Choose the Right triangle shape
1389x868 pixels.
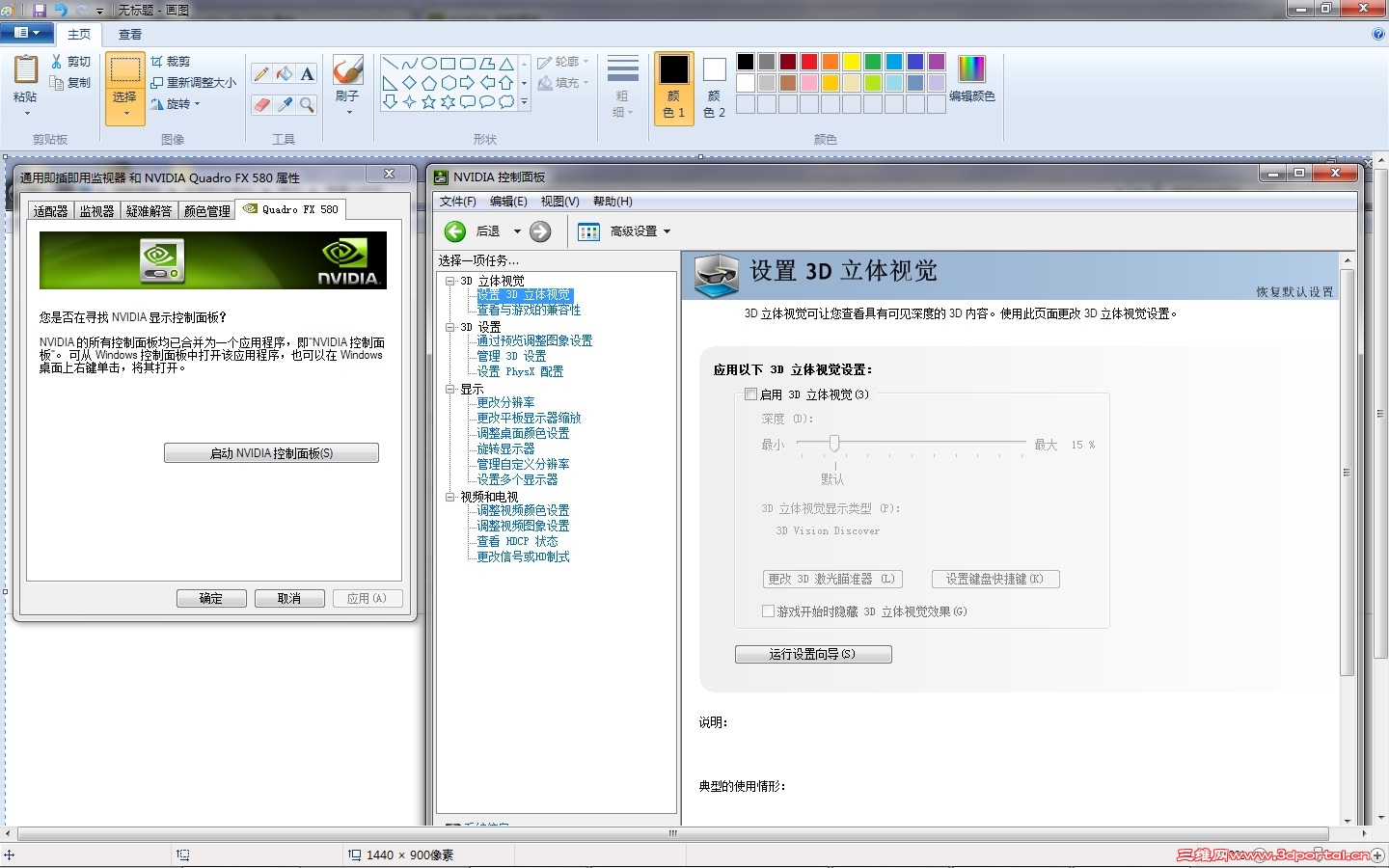pos(390,83)
